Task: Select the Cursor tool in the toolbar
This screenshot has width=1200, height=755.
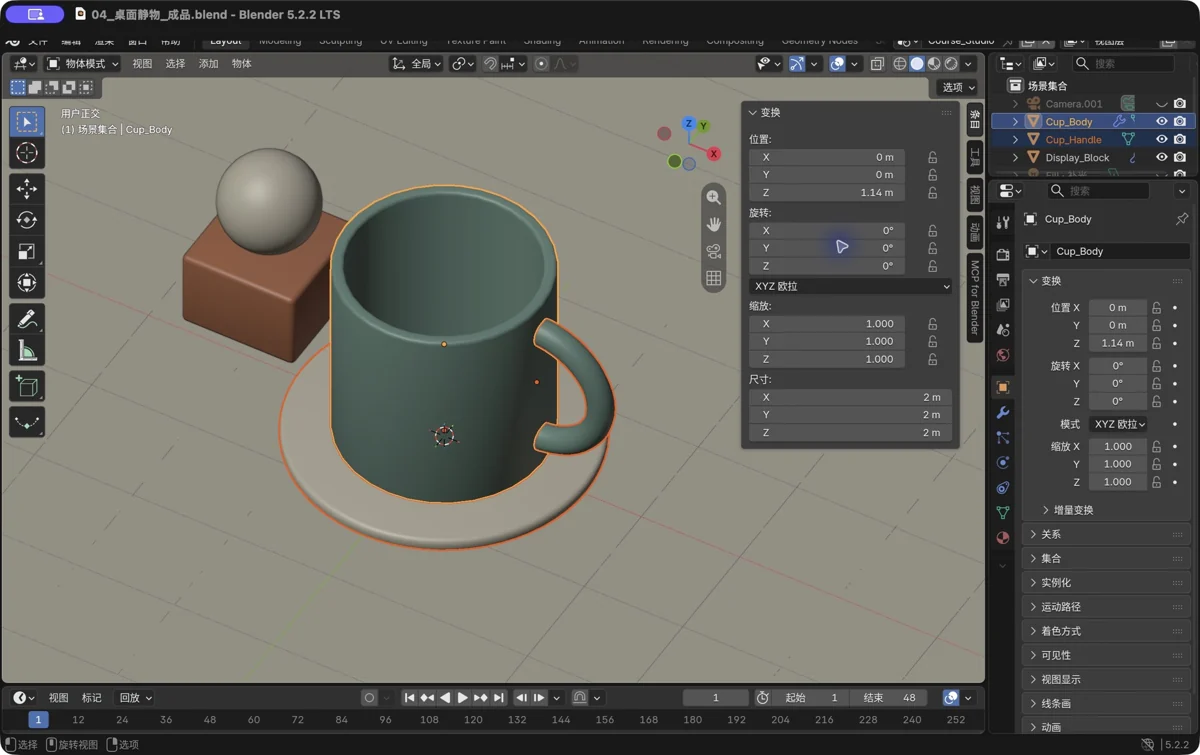Action: click(x=27, y=153)
